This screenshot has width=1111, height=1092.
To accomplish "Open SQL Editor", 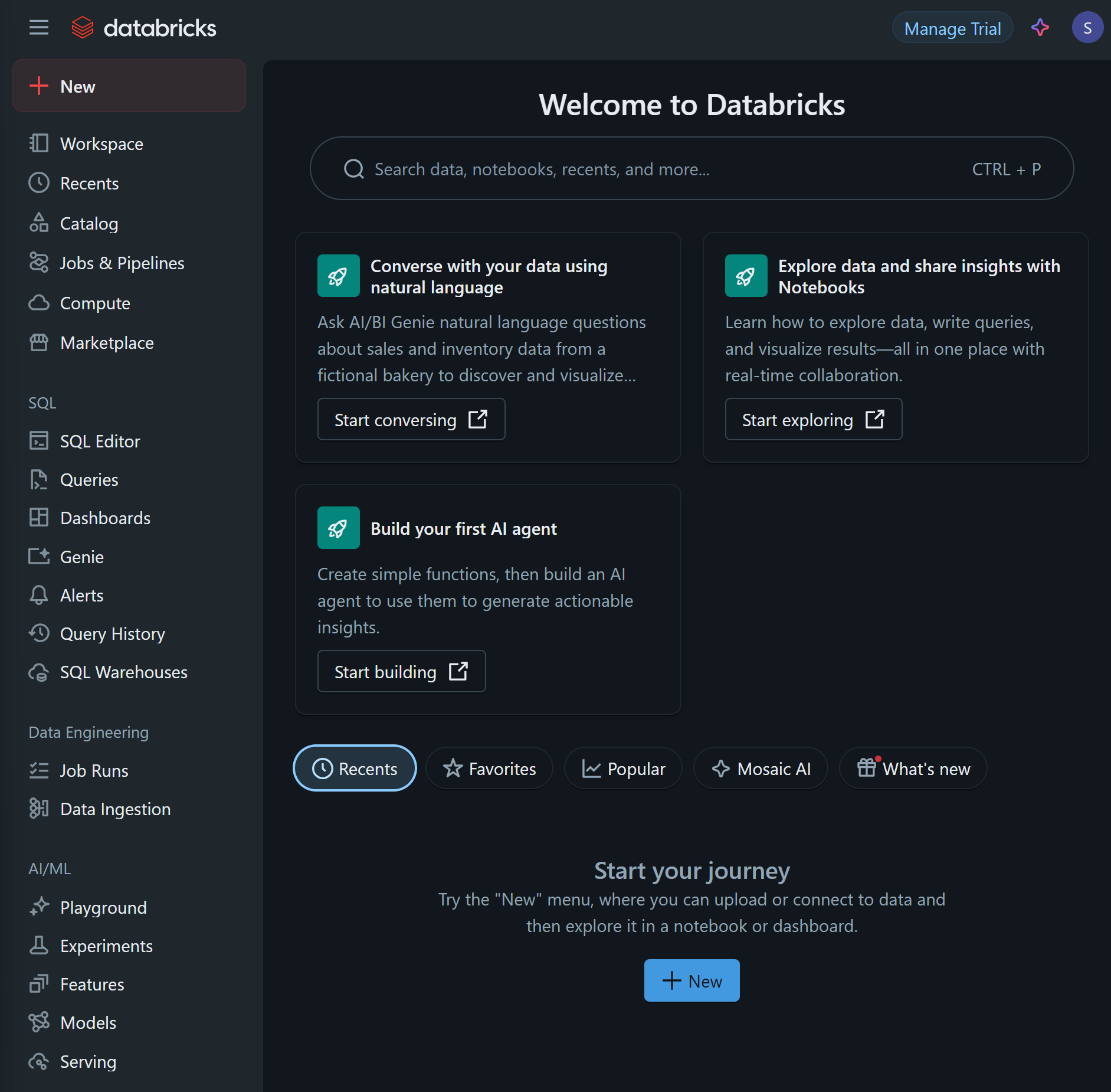I will coord(129,441).
